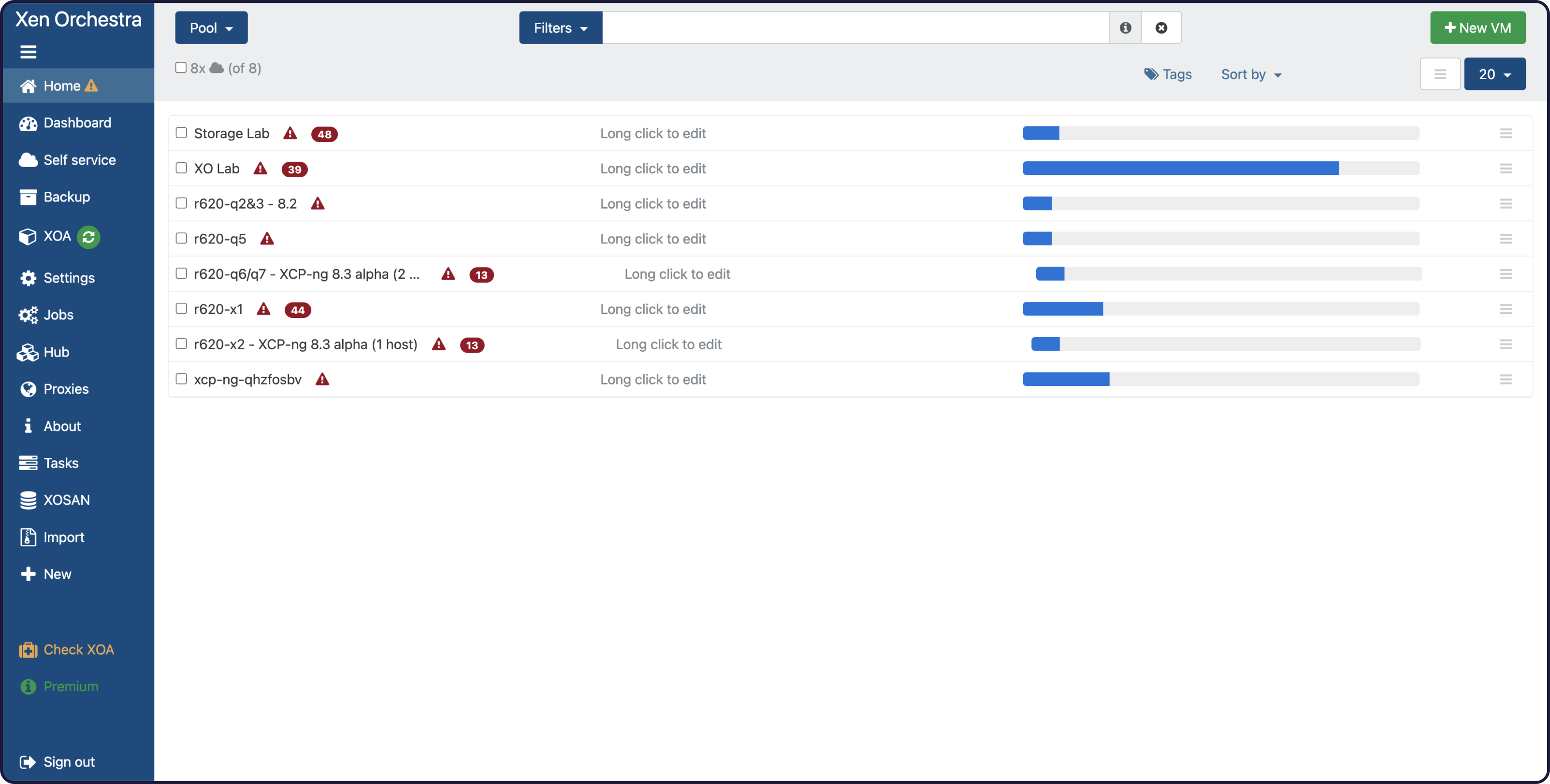Expand Storage Lab row menu icon
1550x784 pixels.
[x=1506, y=133]
